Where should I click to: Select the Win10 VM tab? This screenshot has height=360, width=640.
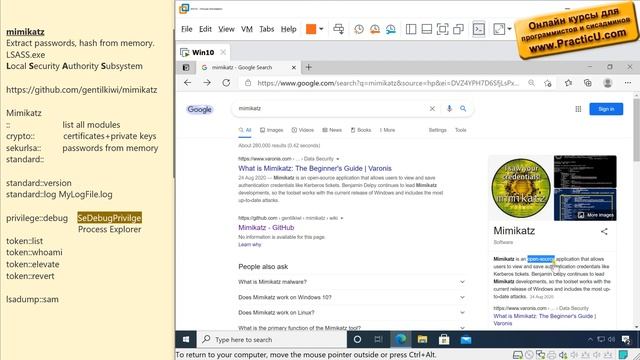tap(203, 52)
